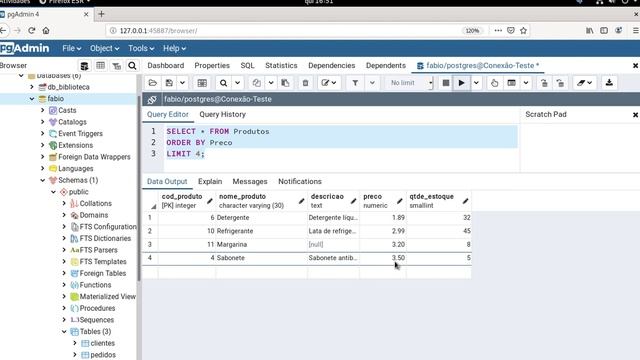
Task: Click the Browser view data table icon
Action: [100, 66]
